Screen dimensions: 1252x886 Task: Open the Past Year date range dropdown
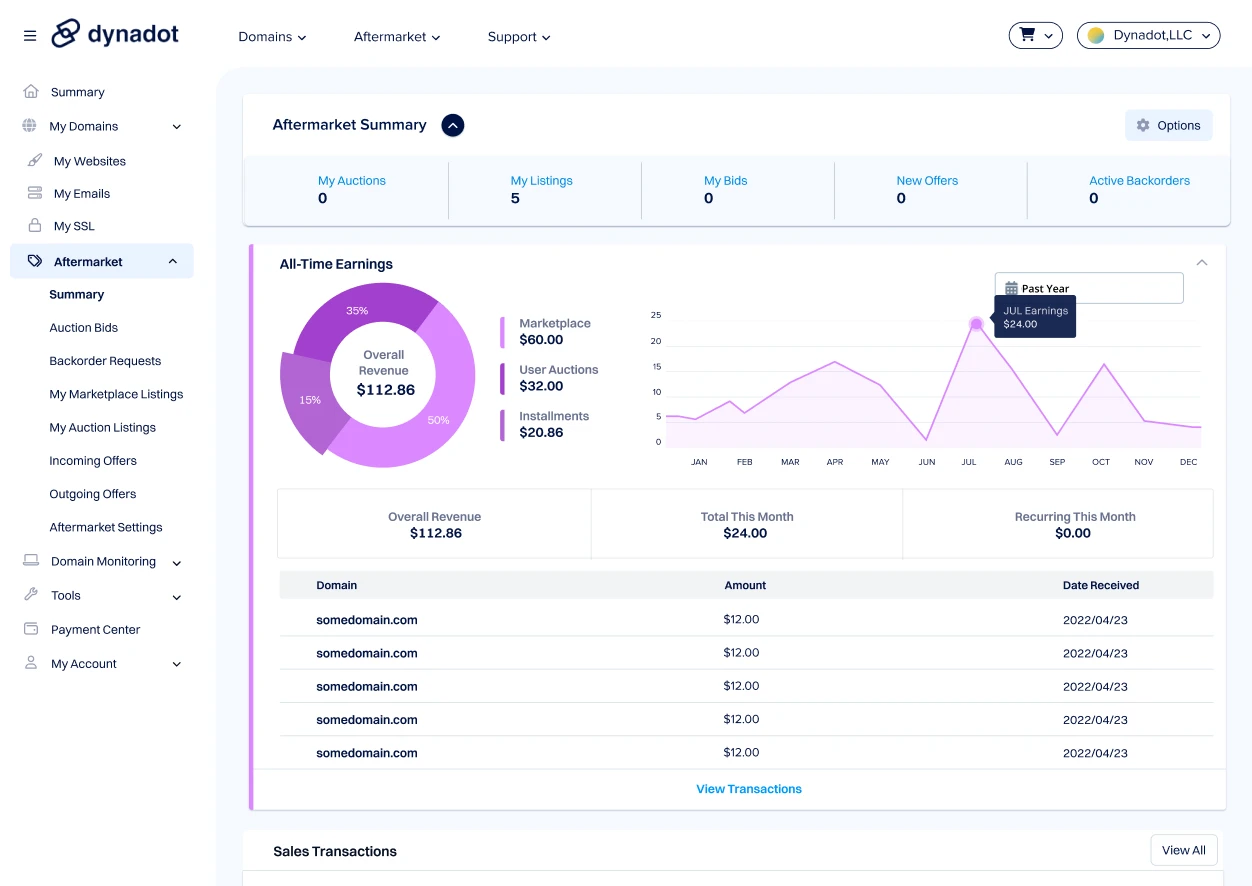click(x=1088, y=288)
